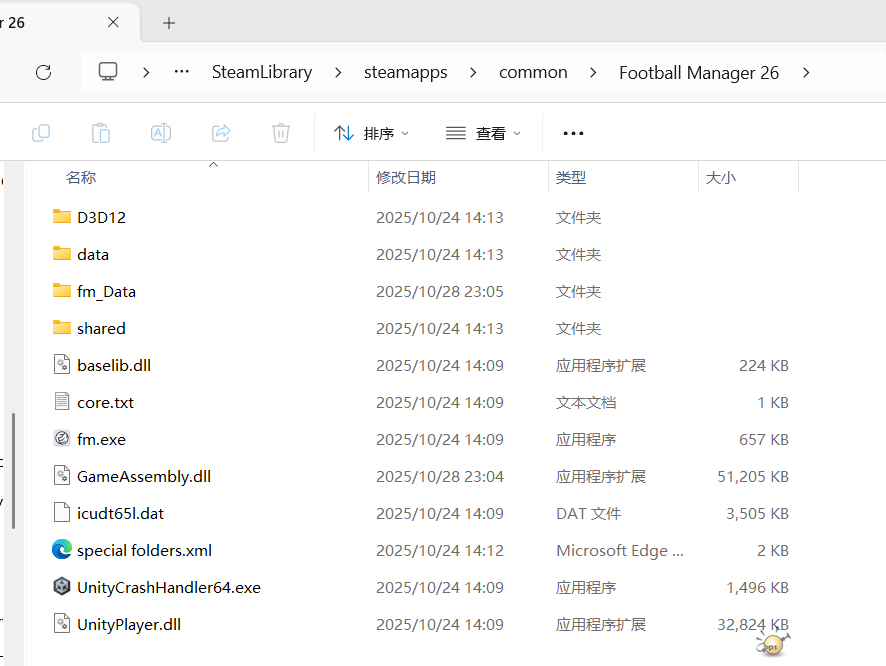Open the three-dot more options menu
This screenshot has width=886, height=666.
(x=573, y=133)
